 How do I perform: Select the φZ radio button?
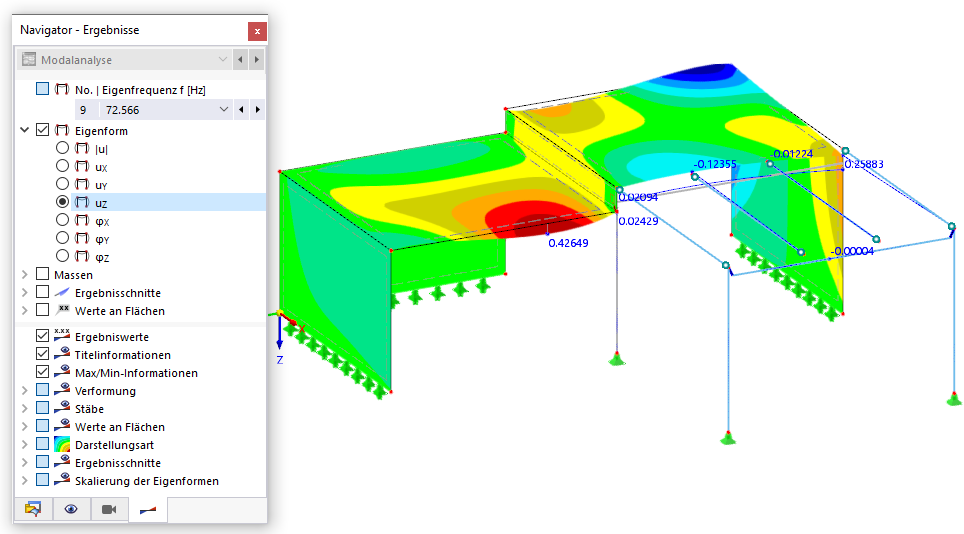(x=62, y=255)
